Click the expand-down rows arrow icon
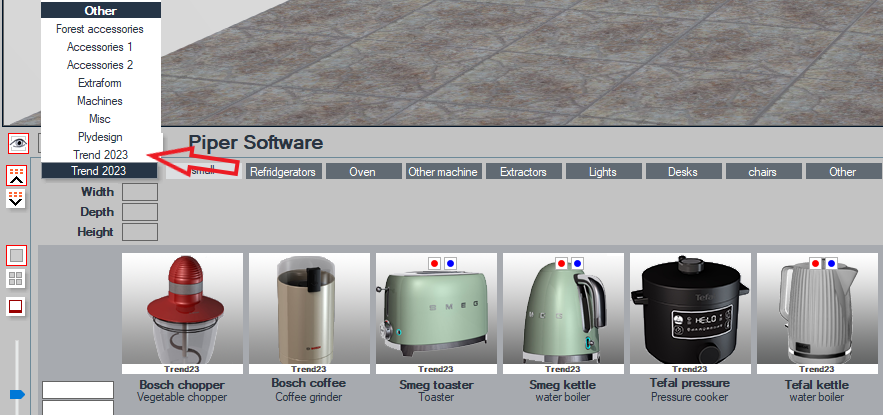The width and height of the screenshot is (883, 415). pos(17,198)
